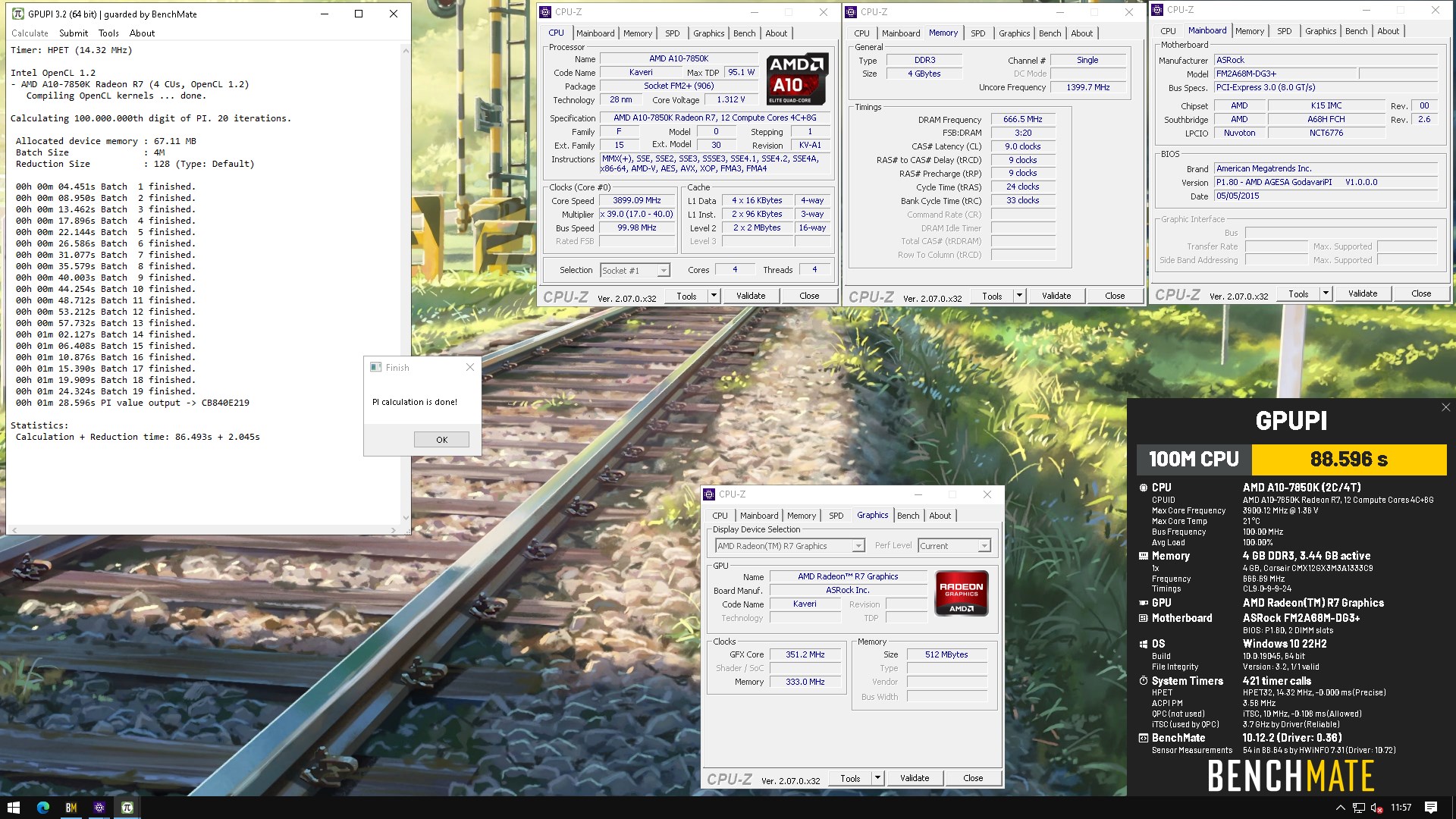This screenshot has width=1456, height=819.
Task: Click DRAM Frequency value 666.5 MHz
Action: [1023, 119]
